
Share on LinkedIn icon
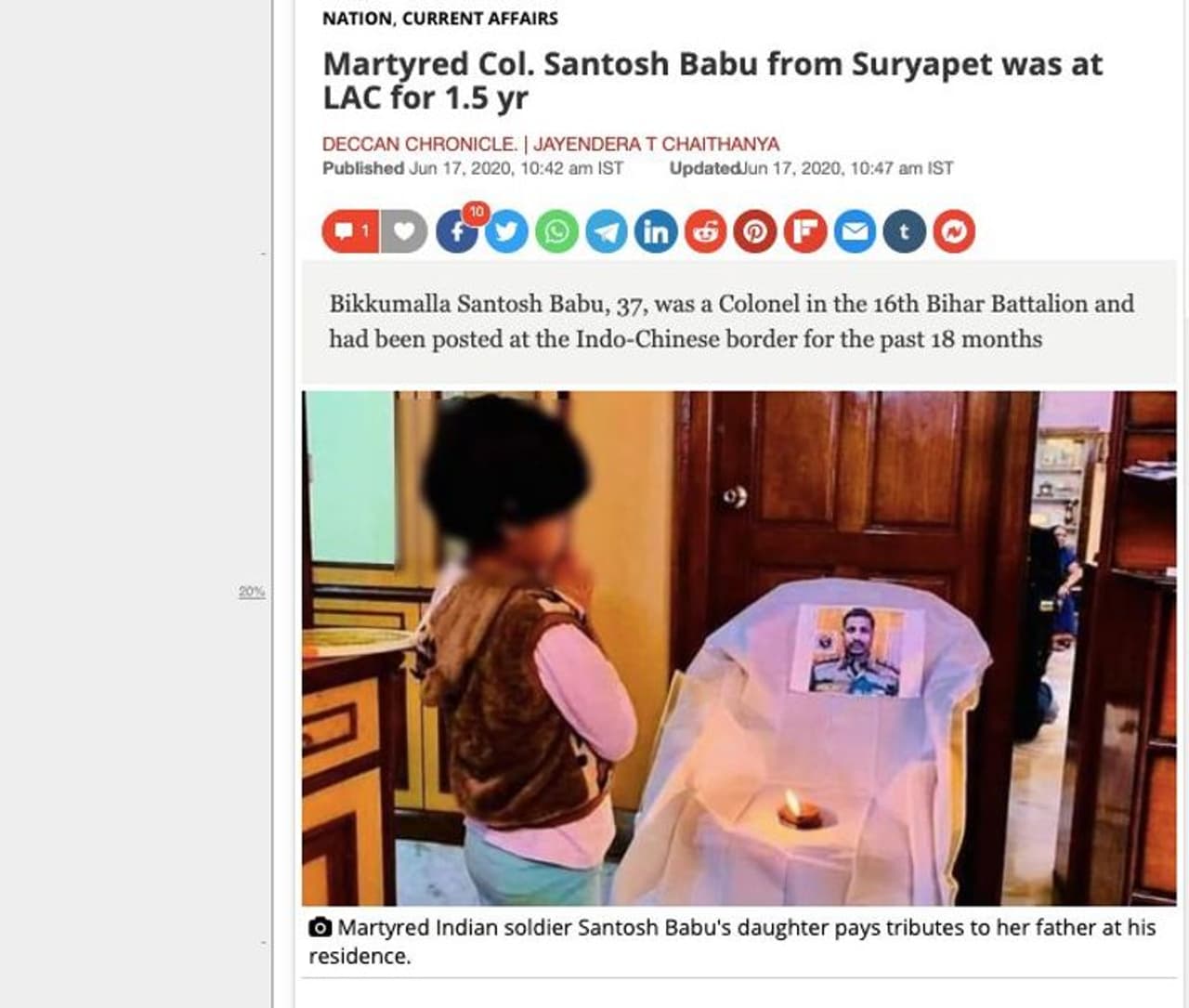point(656,231)
